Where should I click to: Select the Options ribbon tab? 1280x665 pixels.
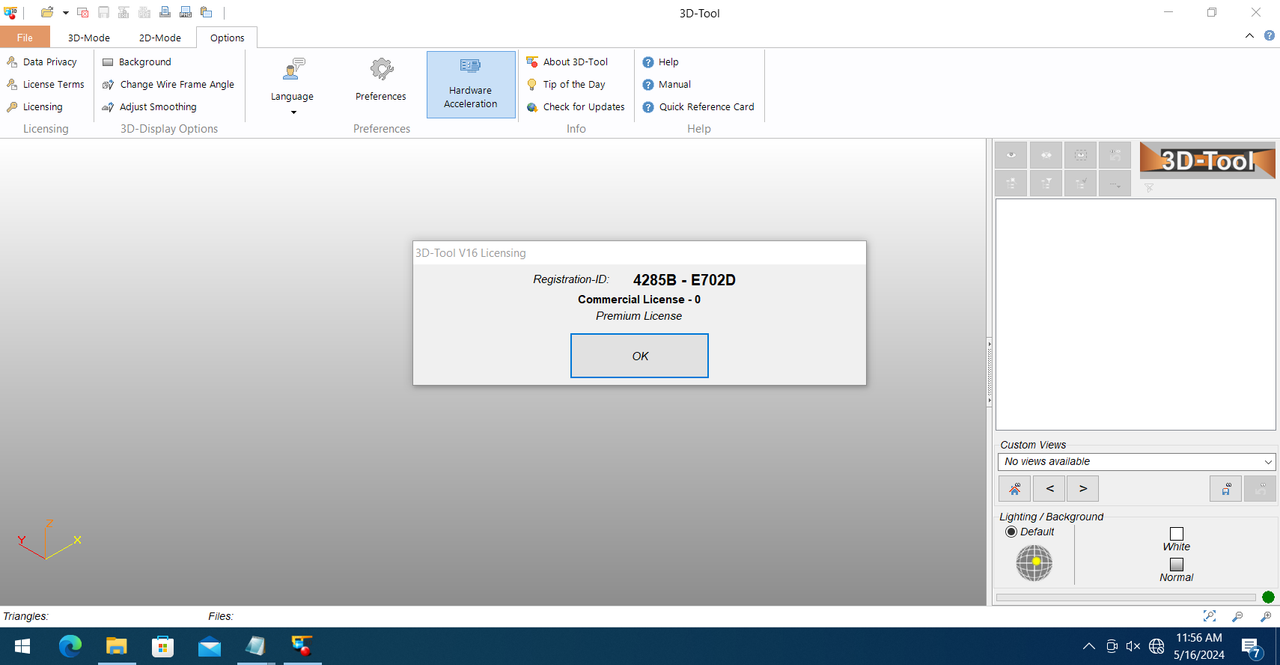pyautogui.click(x=227, y=38)
